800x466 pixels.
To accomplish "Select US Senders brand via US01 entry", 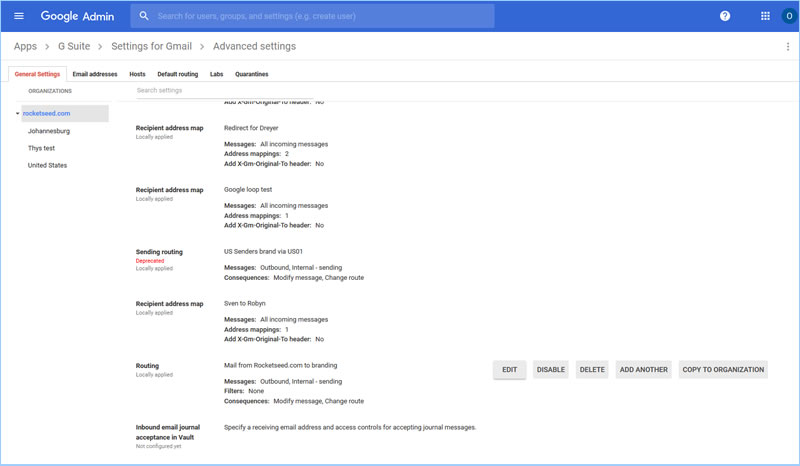I will tap(263, 252).
